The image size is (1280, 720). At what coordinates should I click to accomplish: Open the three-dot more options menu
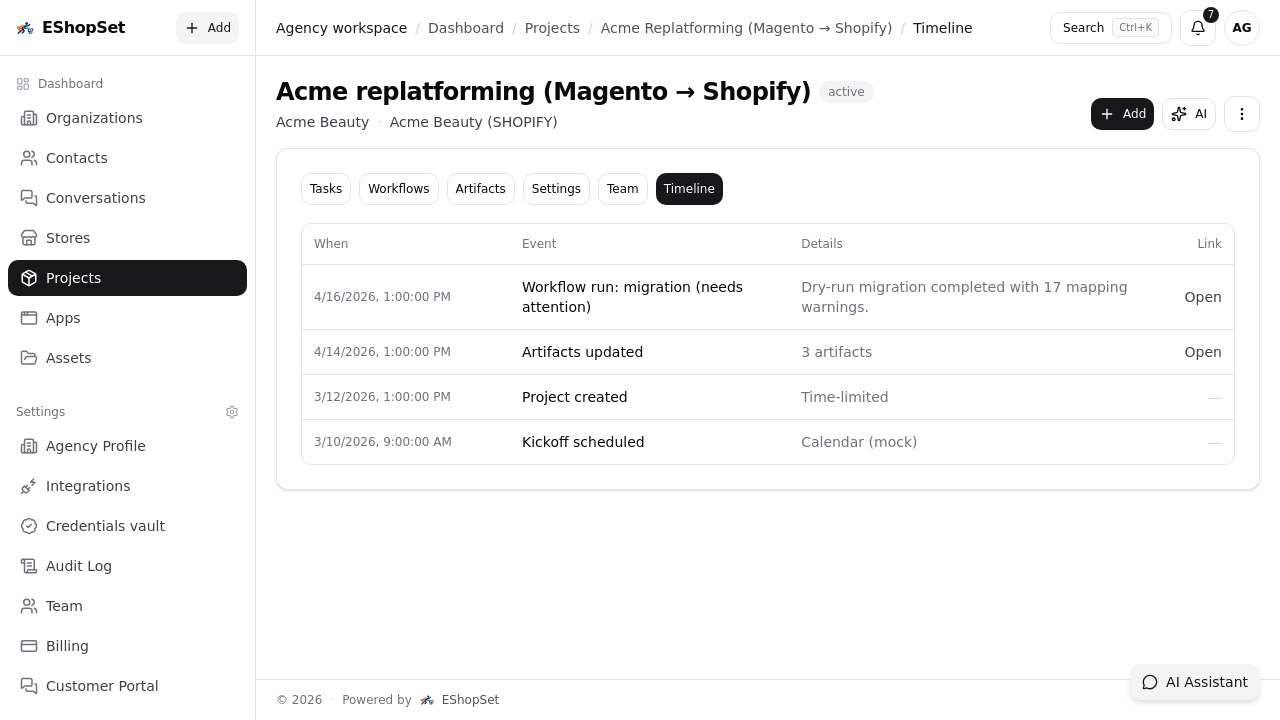1241,114
